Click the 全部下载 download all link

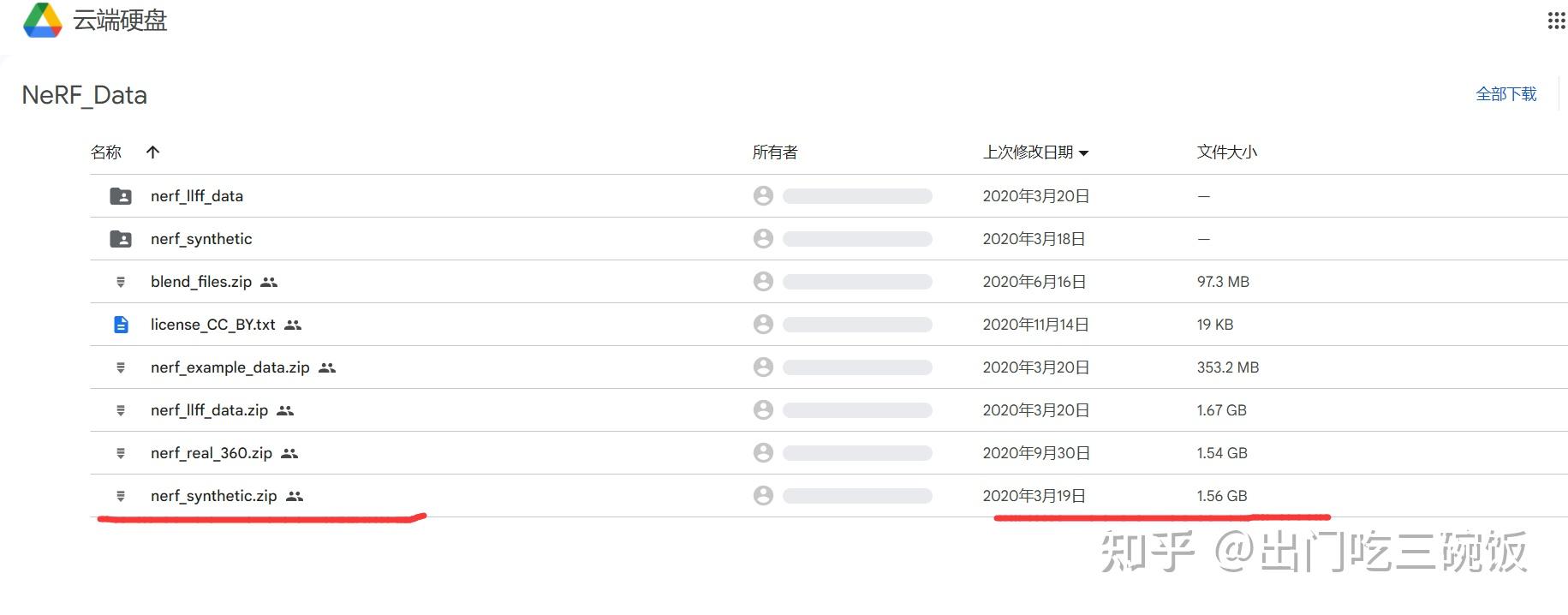coord(1505,94)
